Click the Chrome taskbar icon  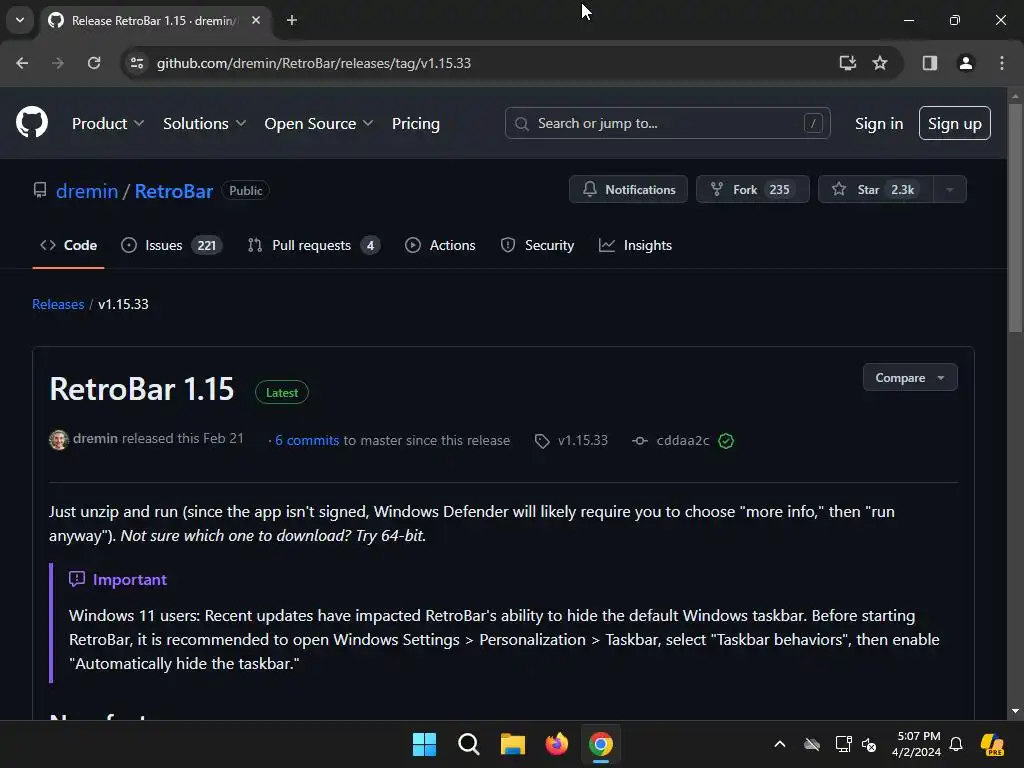(x=601, y=744)
